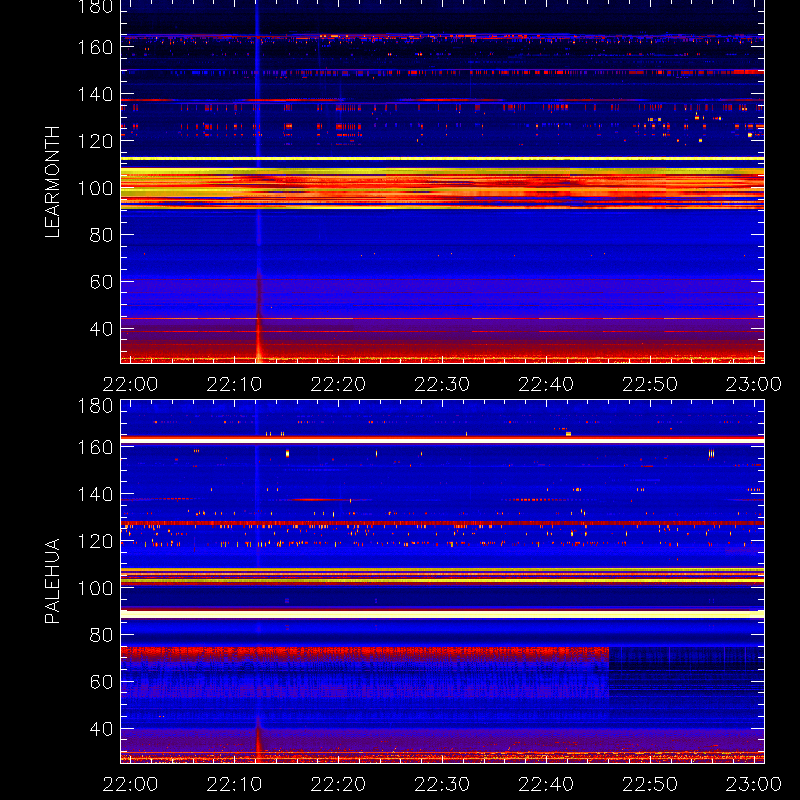Pick the 120 frequency tick on Palehua plot
Viewport: 800px width, 800px height.
point(95,541)
